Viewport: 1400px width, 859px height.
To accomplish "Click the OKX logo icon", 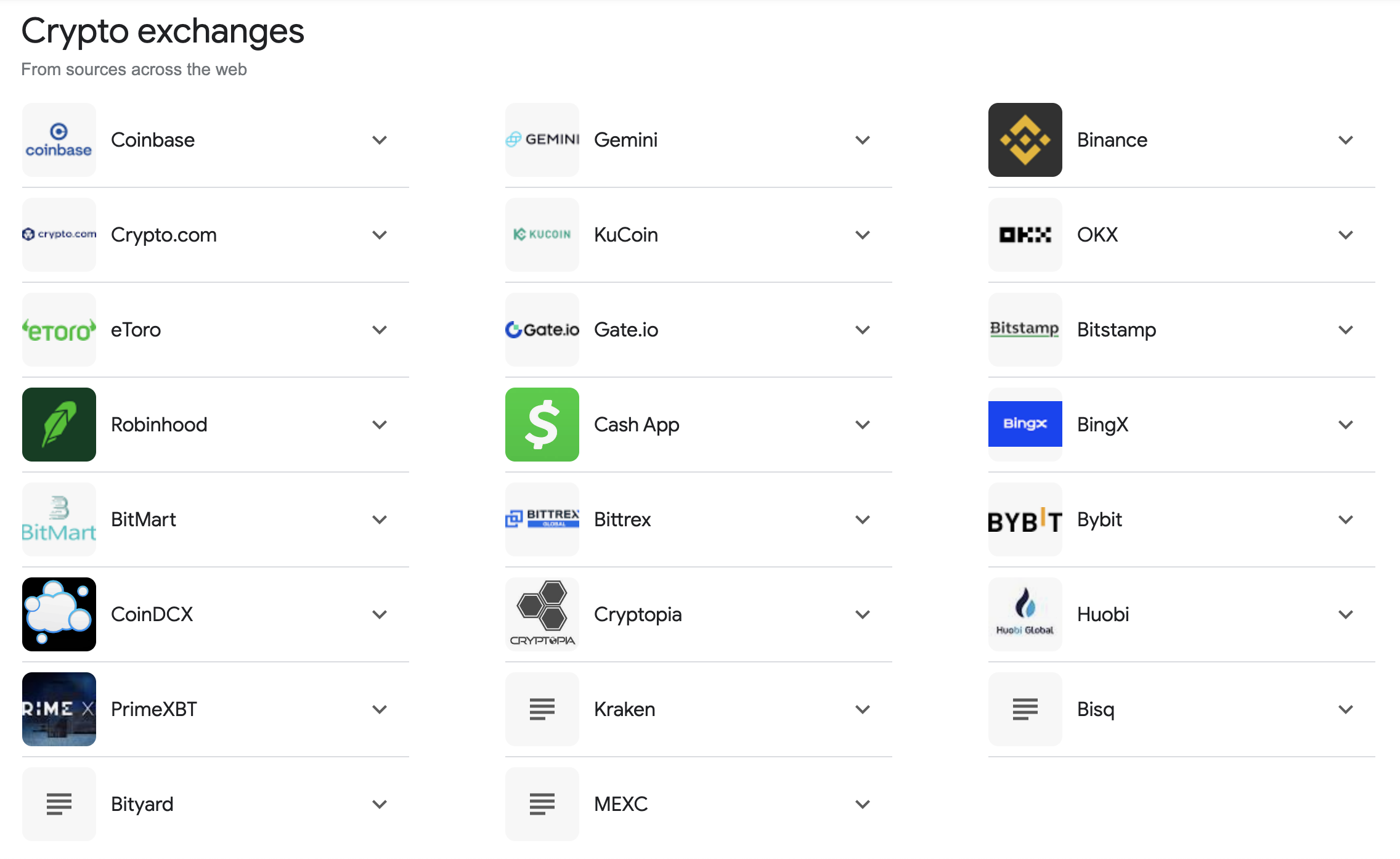I will click(1025, 235).
